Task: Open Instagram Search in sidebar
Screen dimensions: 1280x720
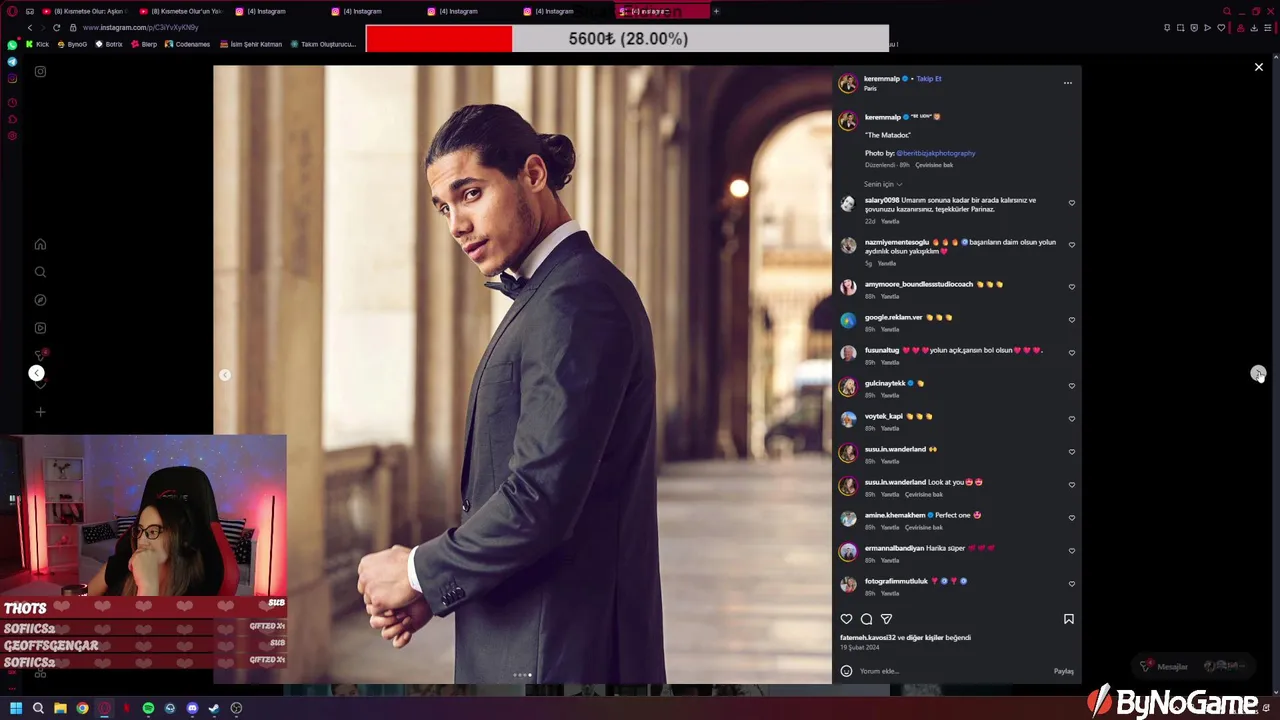Action: coord(40,272)
